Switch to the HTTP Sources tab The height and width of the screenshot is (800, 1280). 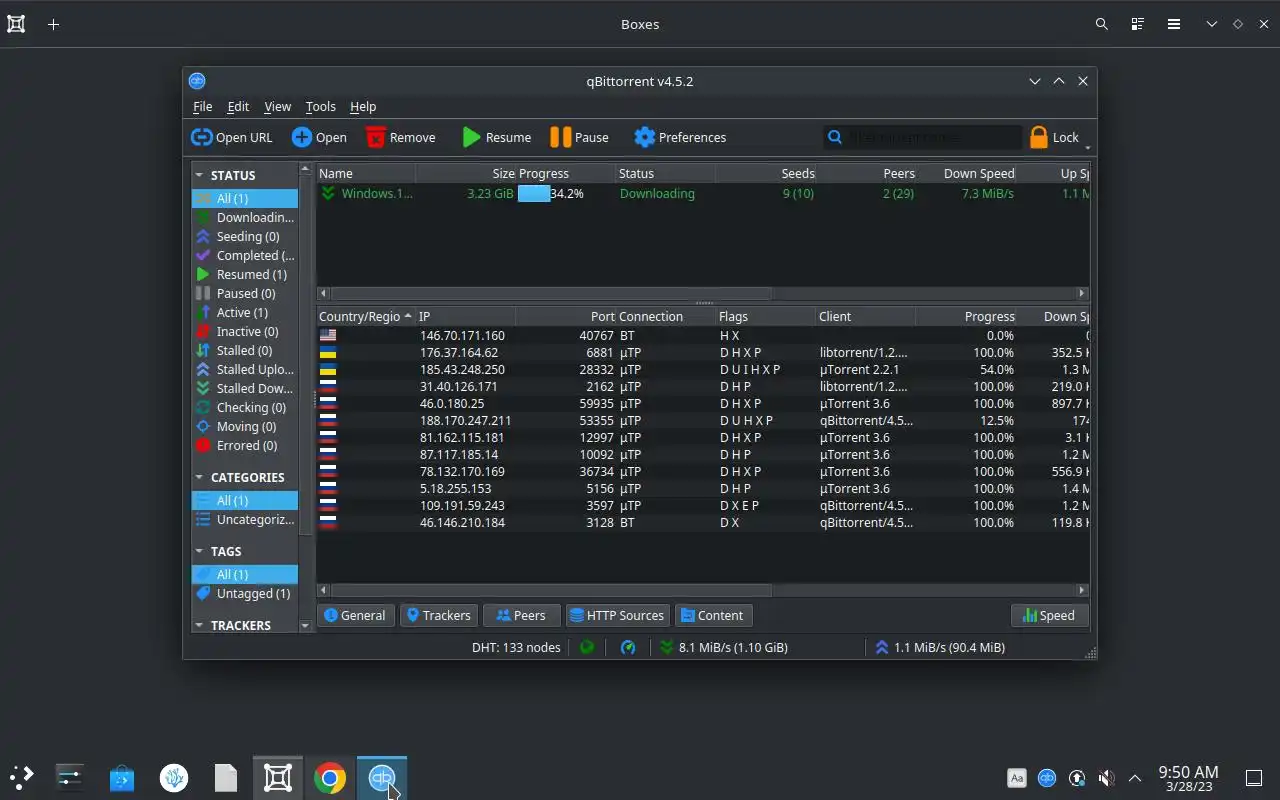pyautogui.click(x=616, y=615)
